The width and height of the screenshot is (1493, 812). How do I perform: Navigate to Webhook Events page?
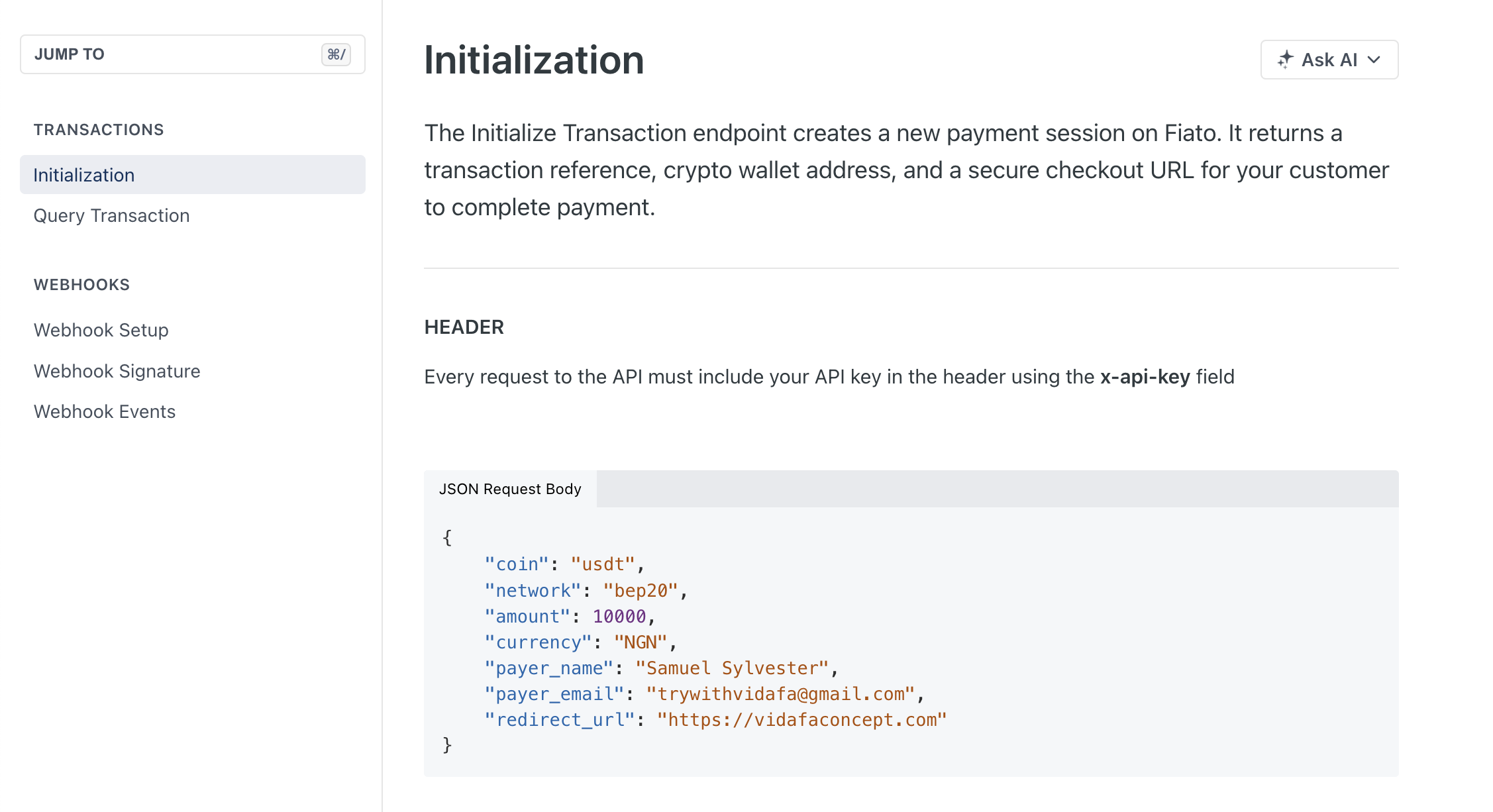105,412
